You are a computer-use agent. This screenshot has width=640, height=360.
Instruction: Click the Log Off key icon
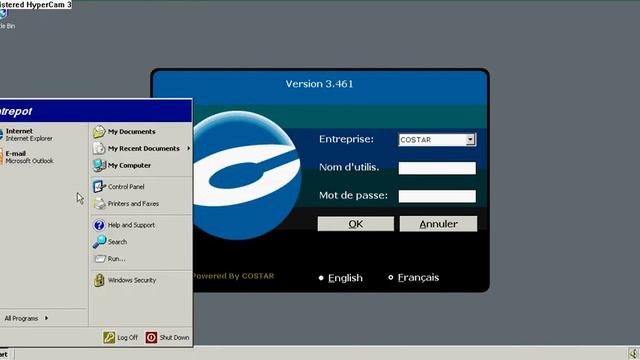tap(109, 337)
